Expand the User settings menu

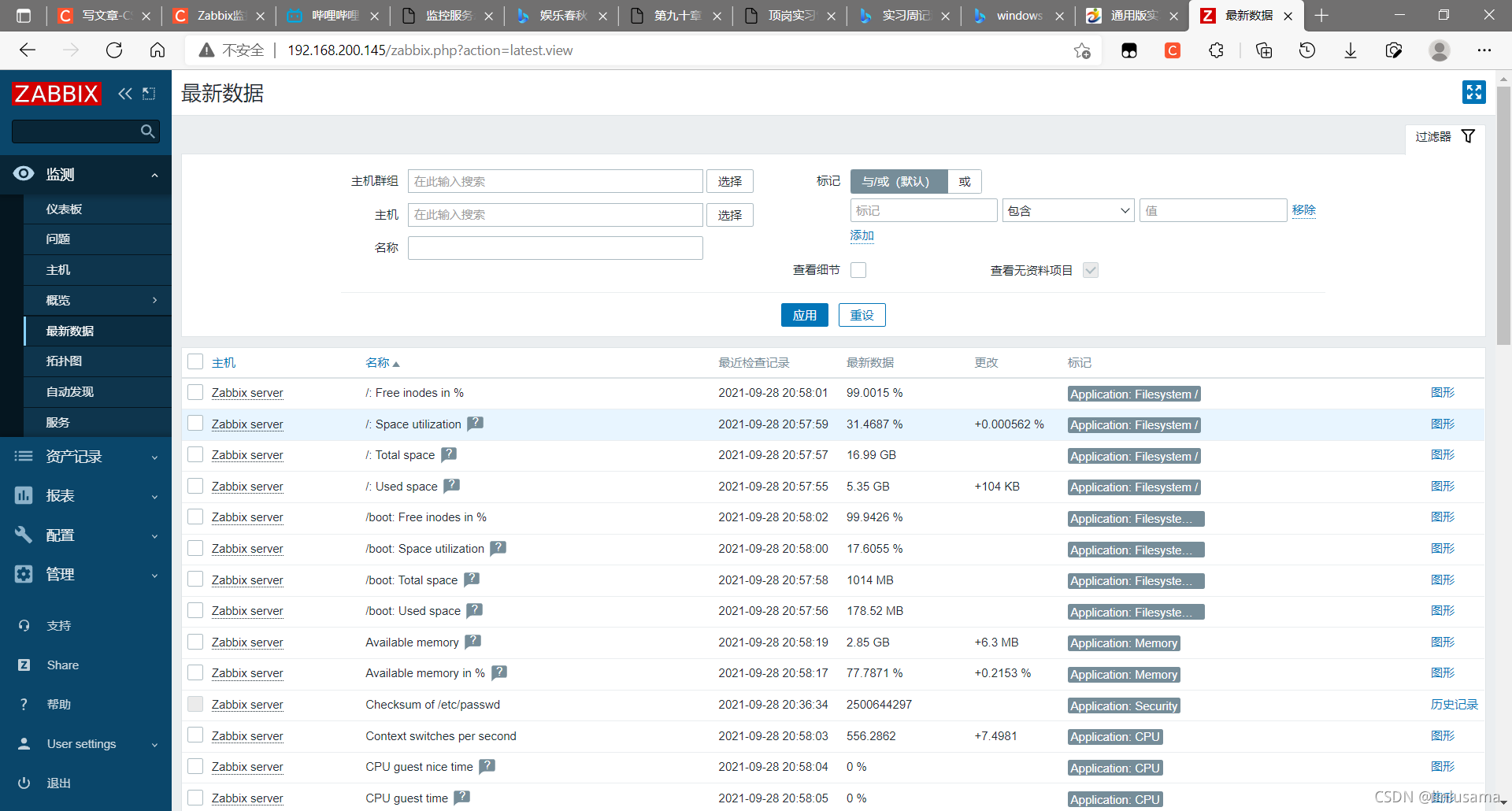pos(86,744)
